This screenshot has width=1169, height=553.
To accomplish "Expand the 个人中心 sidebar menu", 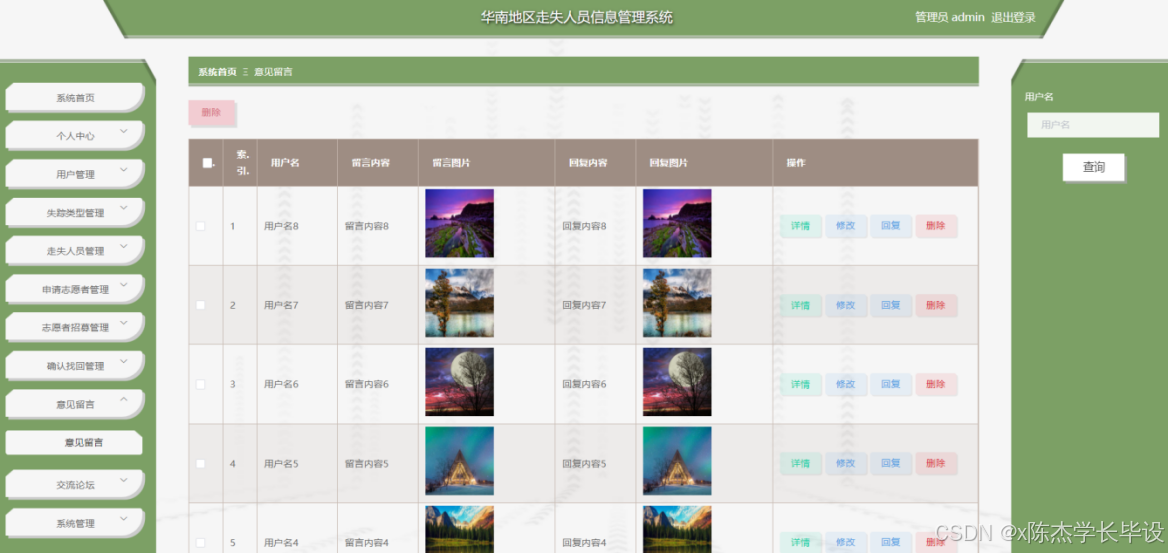I will [75, 136].
